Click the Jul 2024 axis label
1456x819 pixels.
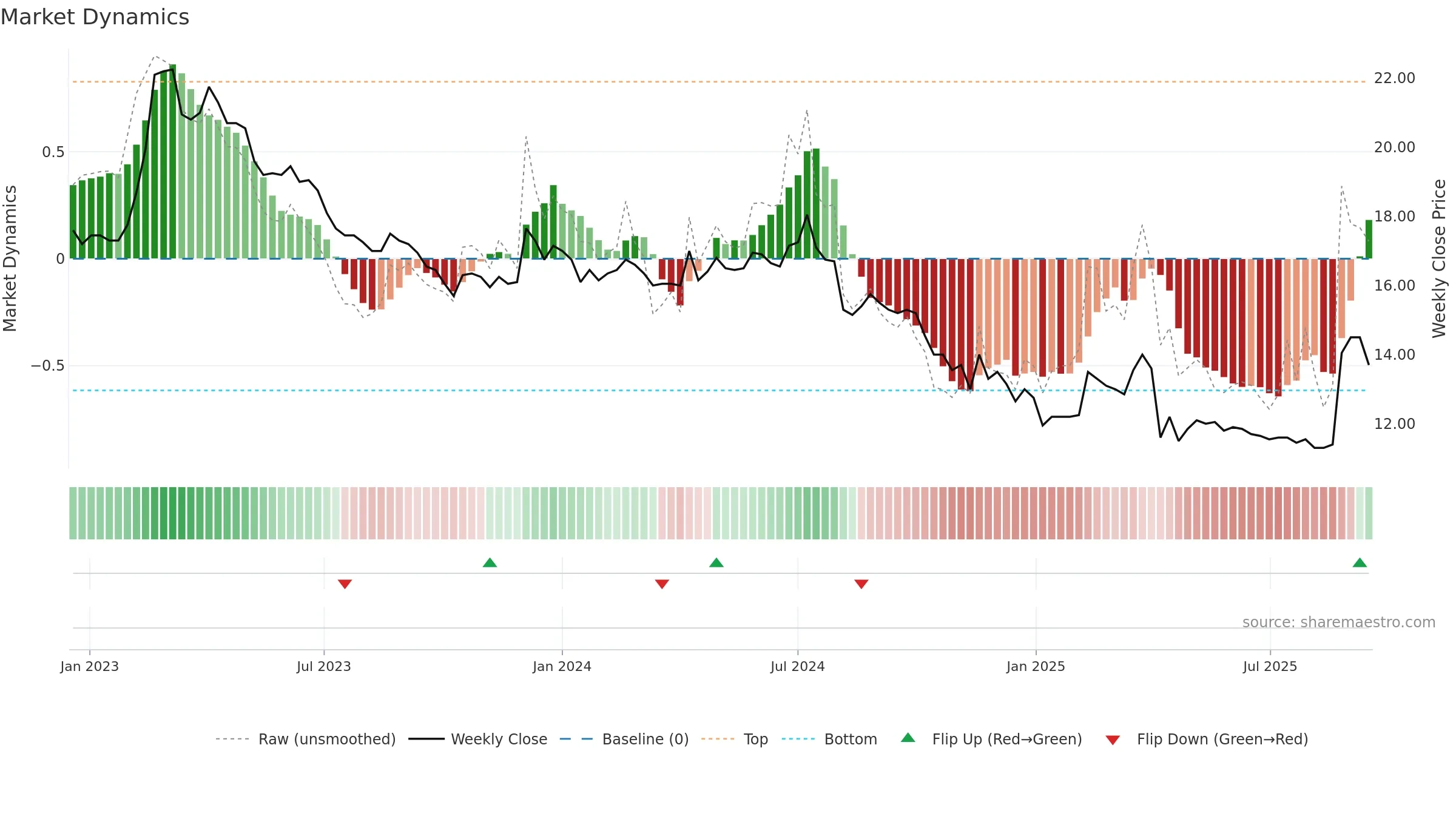coord(798,666)
